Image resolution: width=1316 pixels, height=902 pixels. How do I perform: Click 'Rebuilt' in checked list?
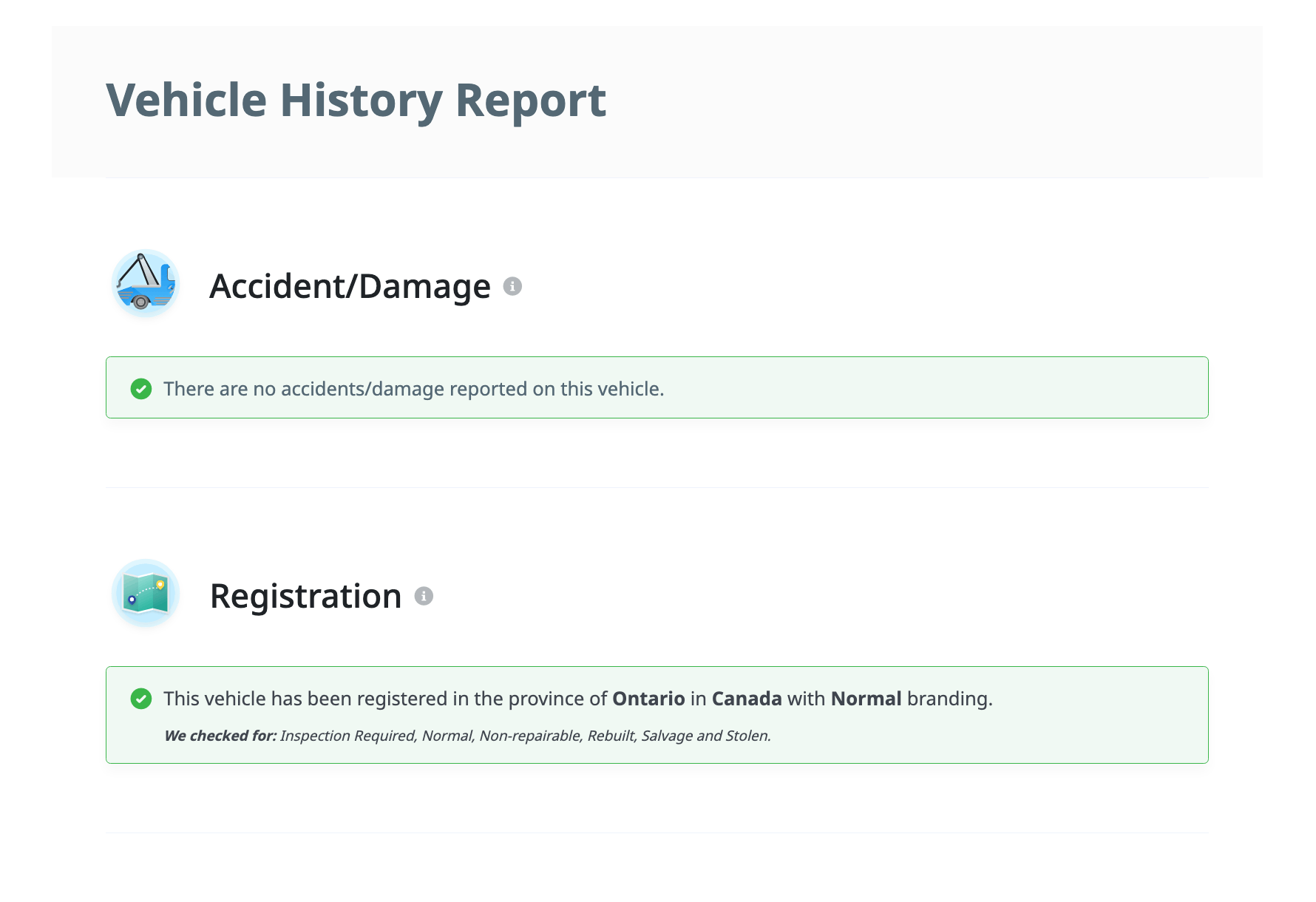pos(611,736)
